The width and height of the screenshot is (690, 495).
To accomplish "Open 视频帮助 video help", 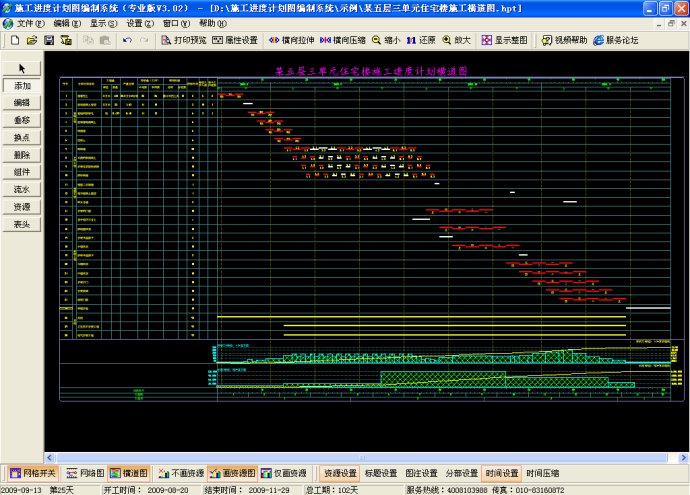I will (565, 40).
